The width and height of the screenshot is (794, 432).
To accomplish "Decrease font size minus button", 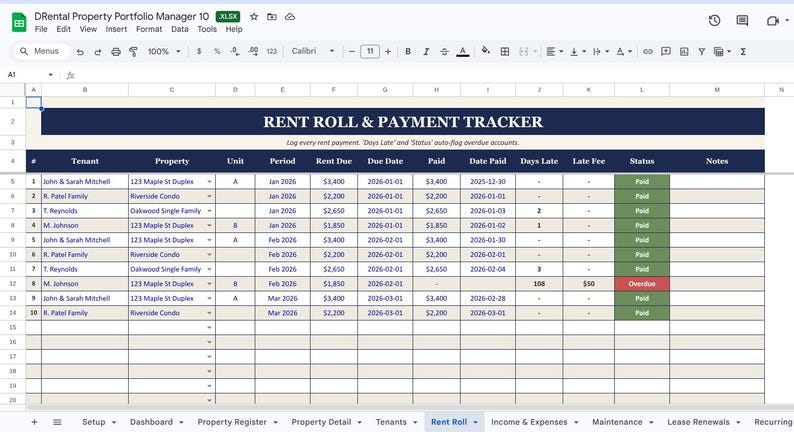I will click(352, 52).
